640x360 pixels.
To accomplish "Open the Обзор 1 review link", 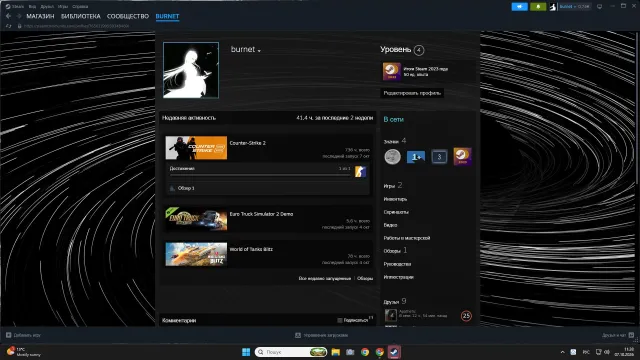I will (x=186, y=188).
